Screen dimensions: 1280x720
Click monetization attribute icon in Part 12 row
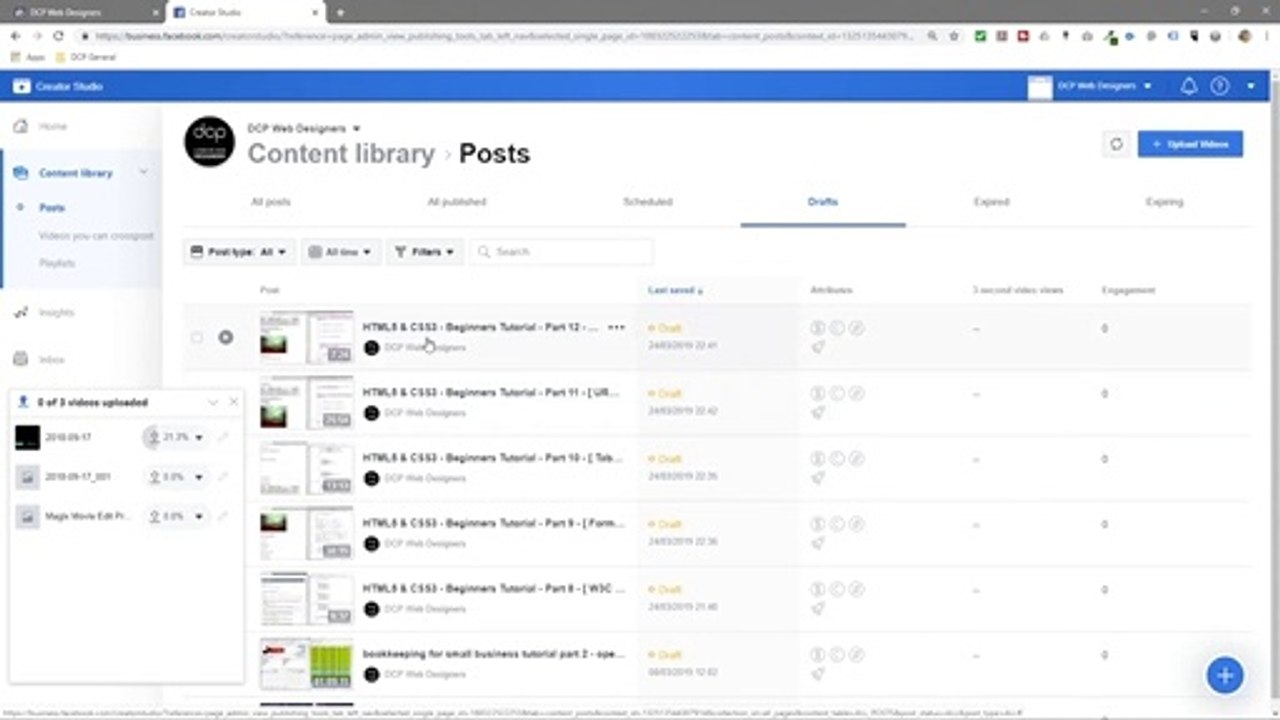coord(817,328)
